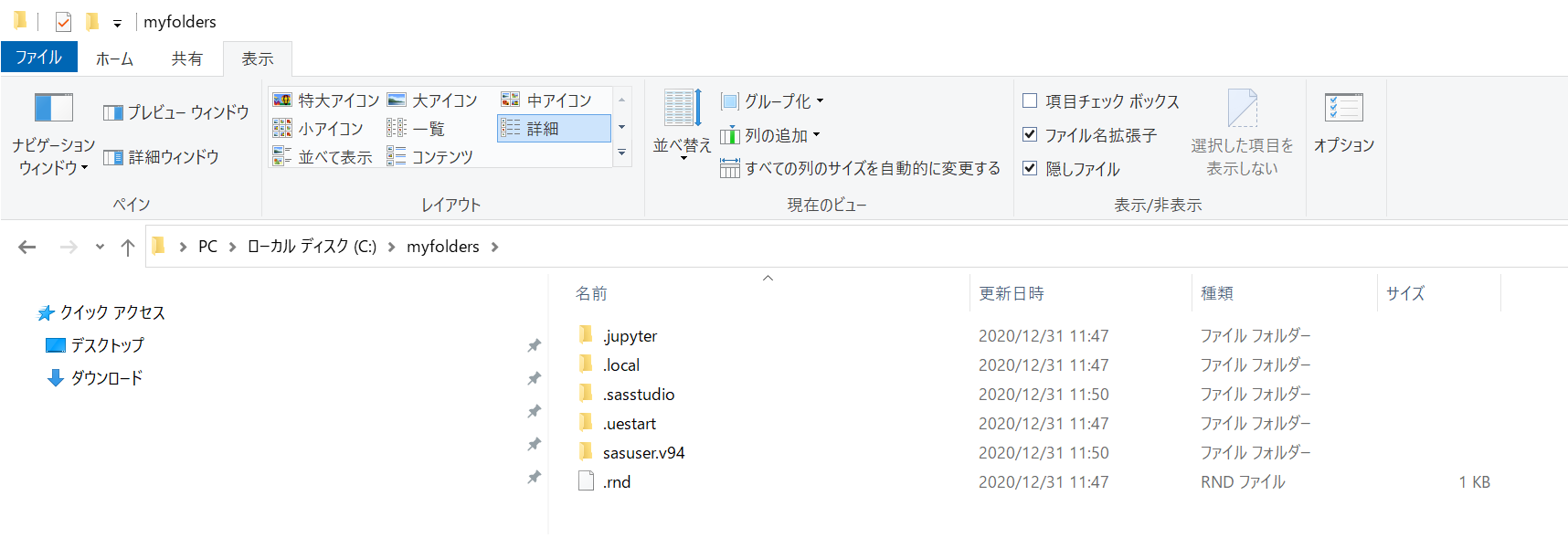1568x538 pixels.
Task: Select Details (詳細) layout
Action: [554, 129]
